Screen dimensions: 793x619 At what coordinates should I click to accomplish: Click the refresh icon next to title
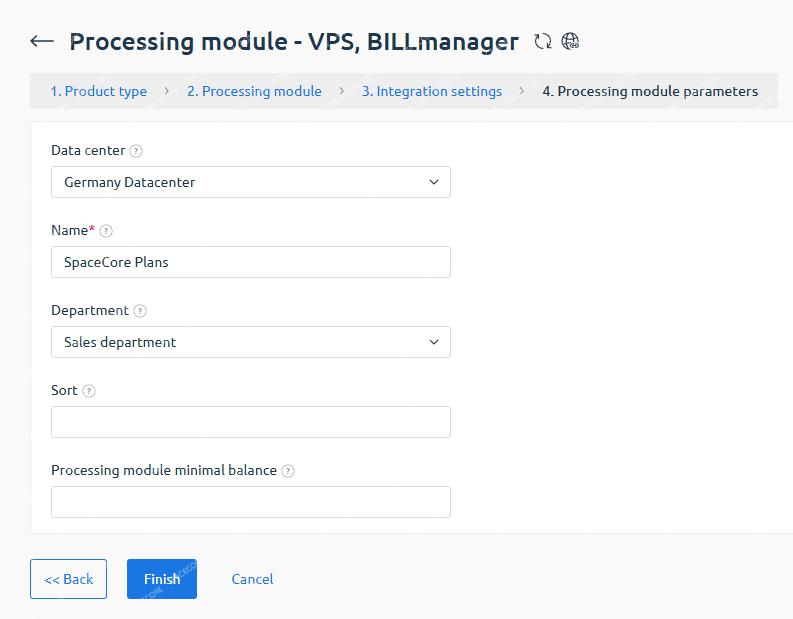(x=543, y=41)
